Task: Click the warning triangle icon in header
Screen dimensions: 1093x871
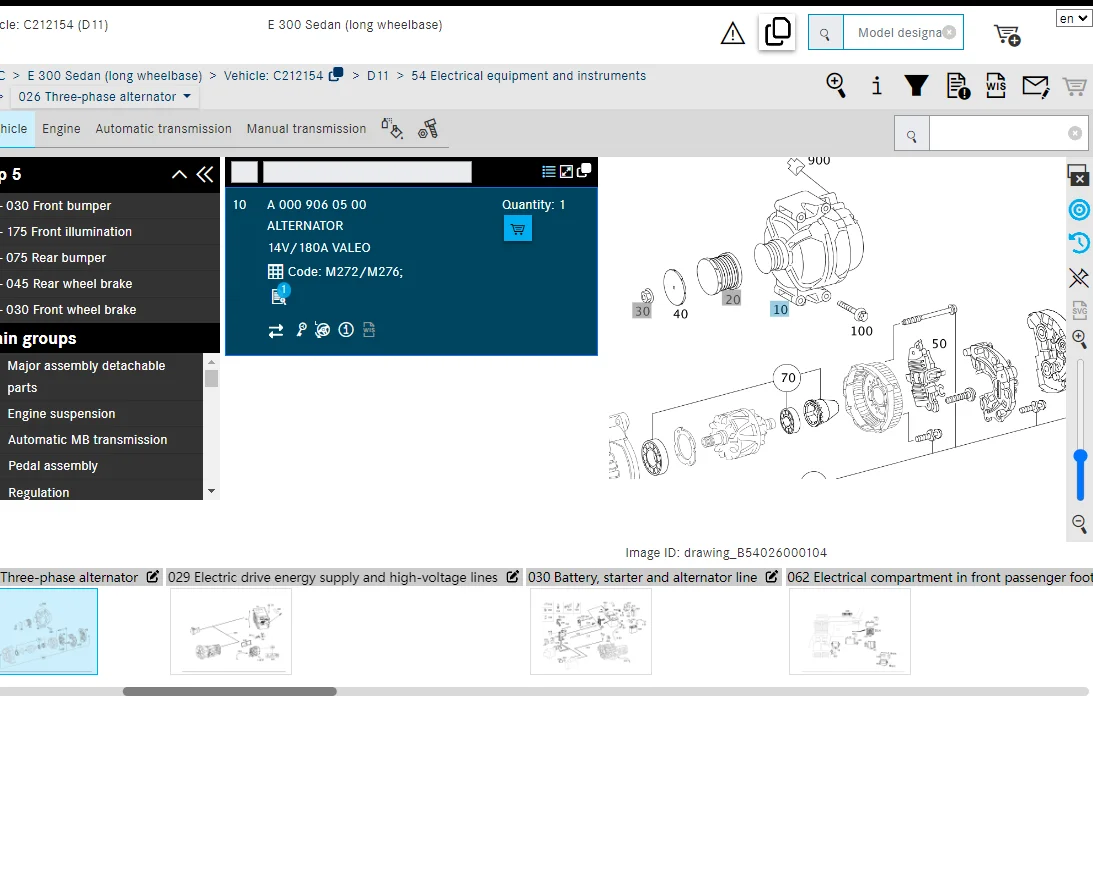Action: click(733, 33)
